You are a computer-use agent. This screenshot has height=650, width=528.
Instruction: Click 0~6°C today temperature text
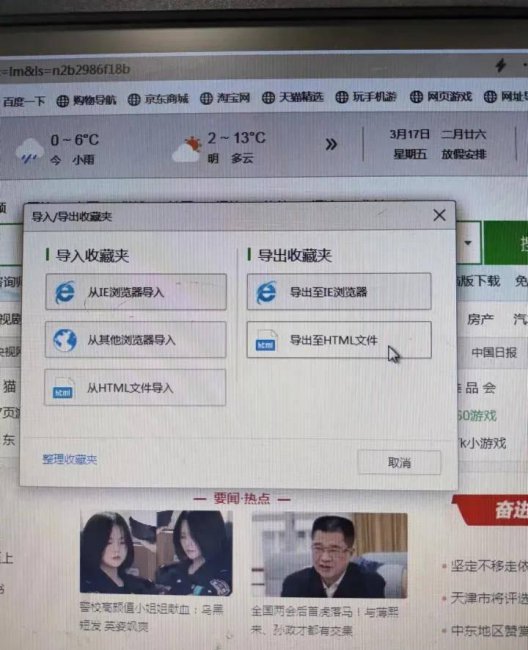point(75,140)
